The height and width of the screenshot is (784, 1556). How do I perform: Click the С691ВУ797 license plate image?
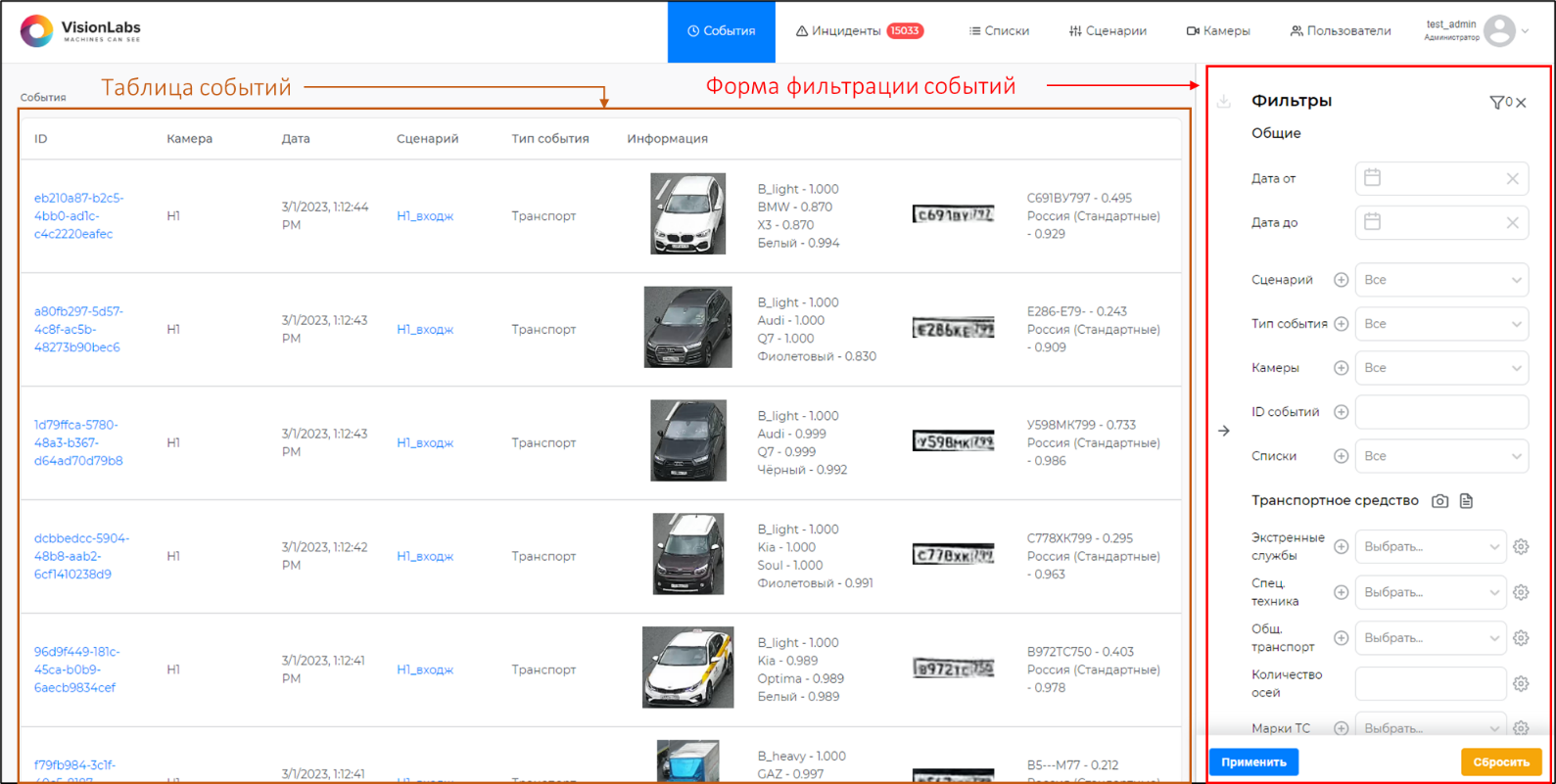[x=953, y=214]
